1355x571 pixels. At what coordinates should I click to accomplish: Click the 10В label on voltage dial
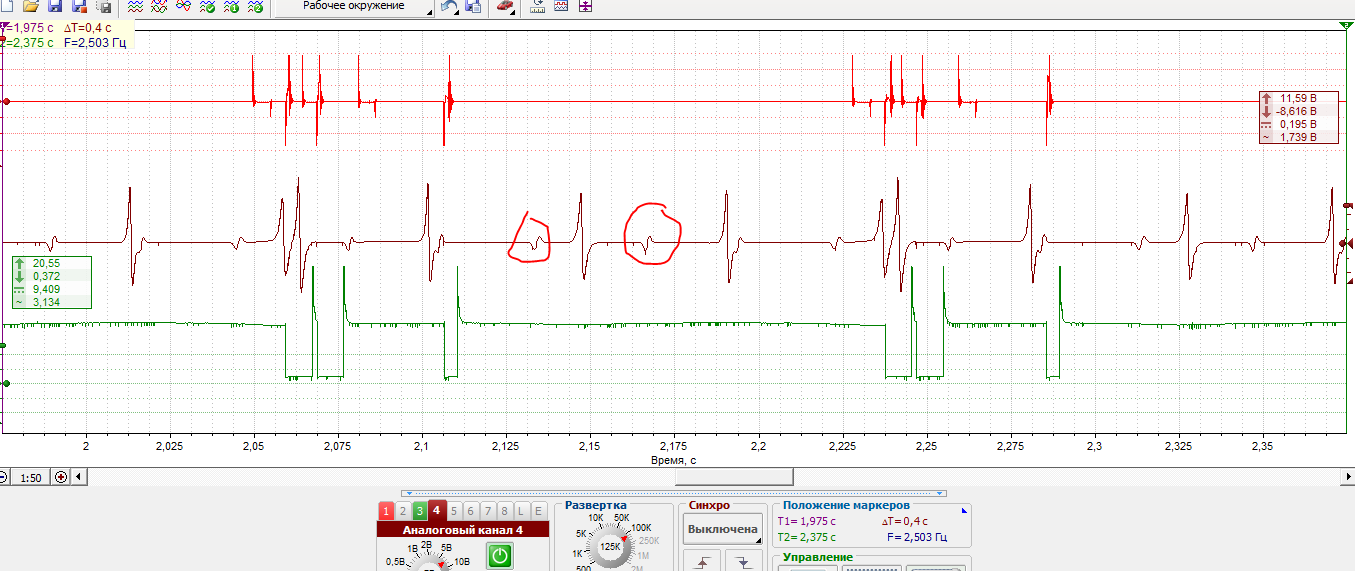[462, 562]
